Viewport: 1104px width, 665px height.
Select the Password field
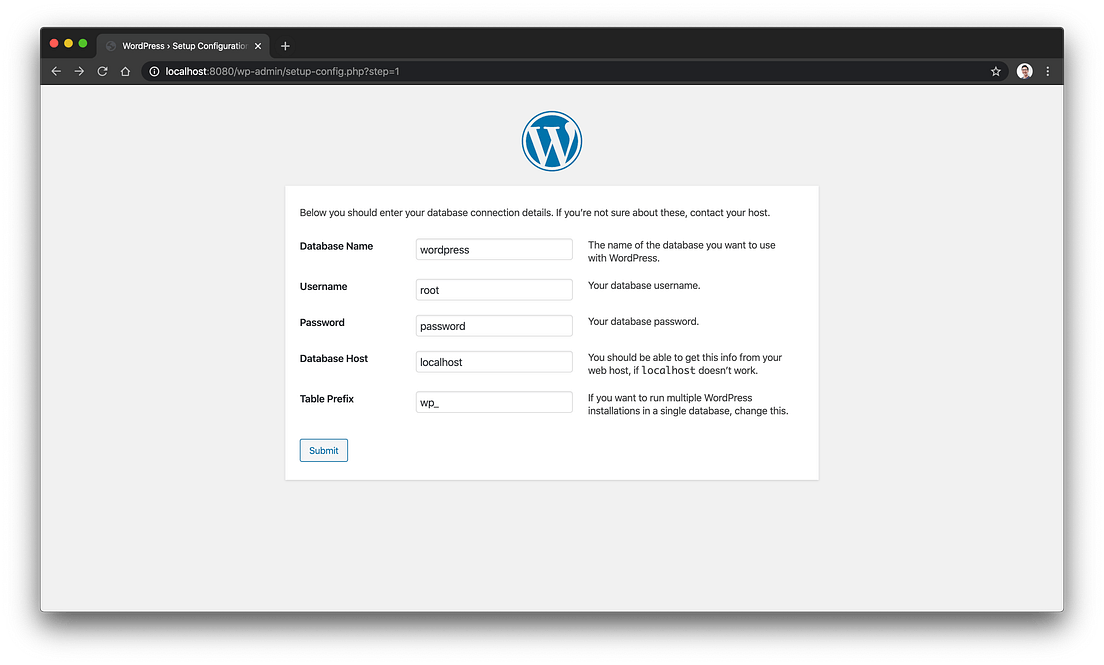point(493,325)
